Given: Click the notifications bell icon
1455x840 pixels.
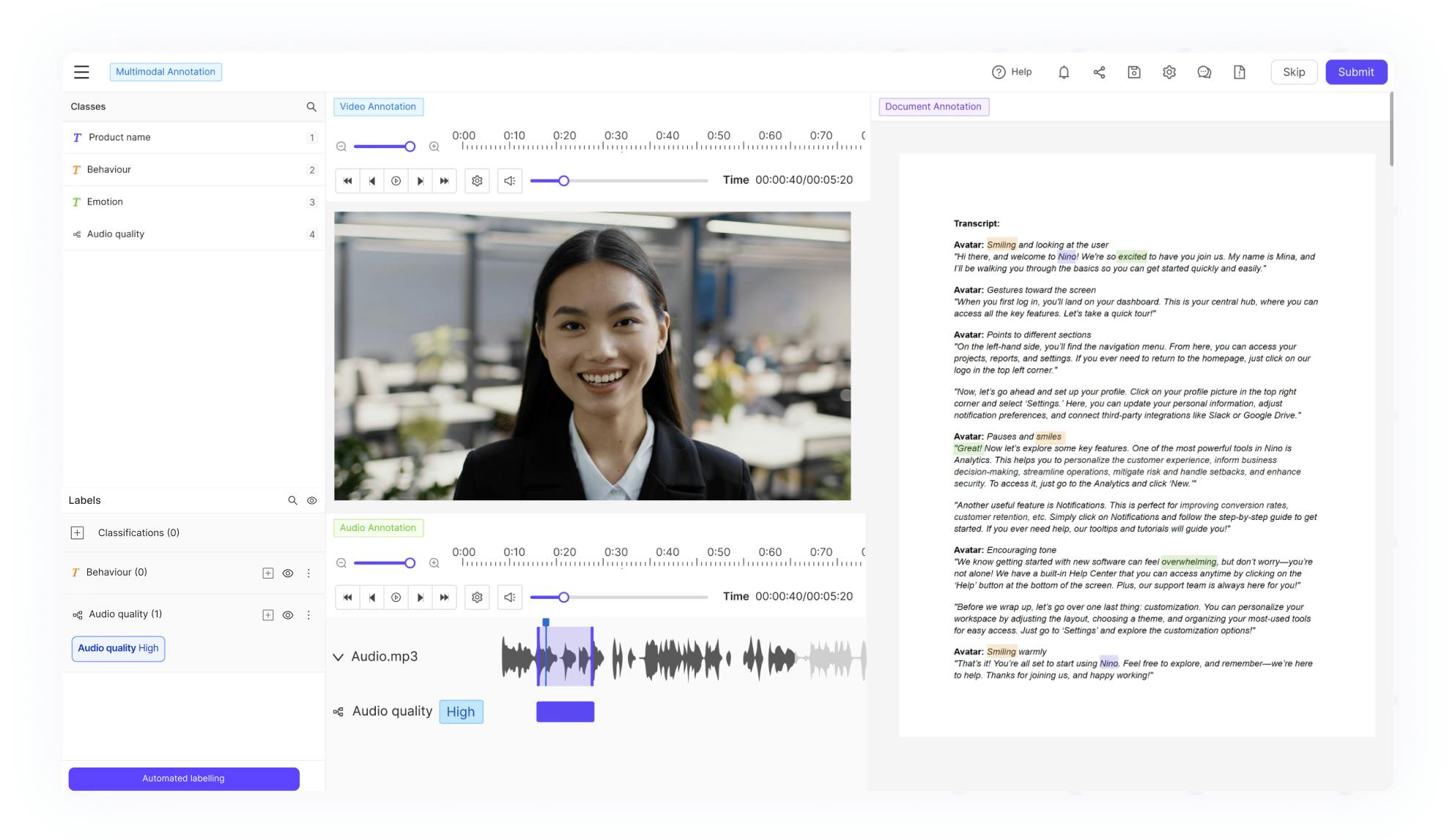Looking at the screenshot, I should (x=1064, y=72).
